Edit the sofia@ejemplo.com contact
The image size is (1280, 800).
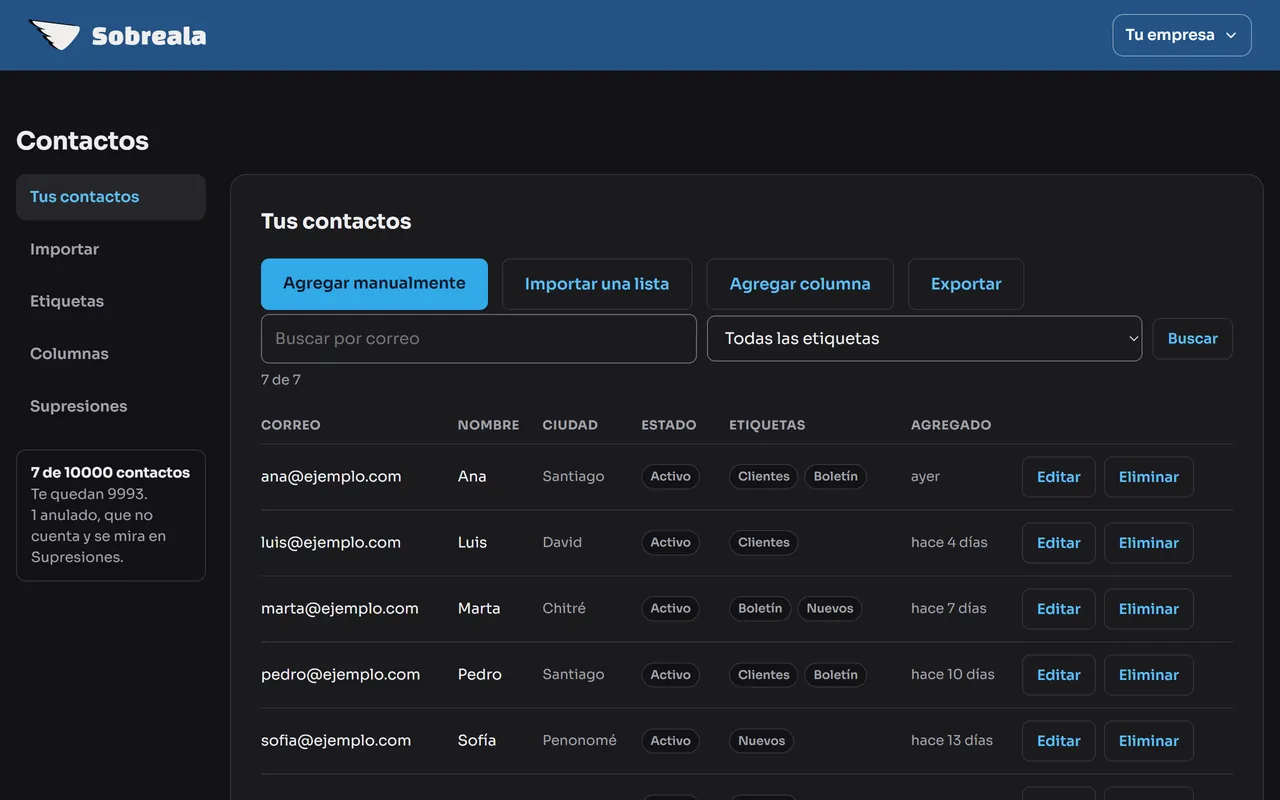(1059, 741)
